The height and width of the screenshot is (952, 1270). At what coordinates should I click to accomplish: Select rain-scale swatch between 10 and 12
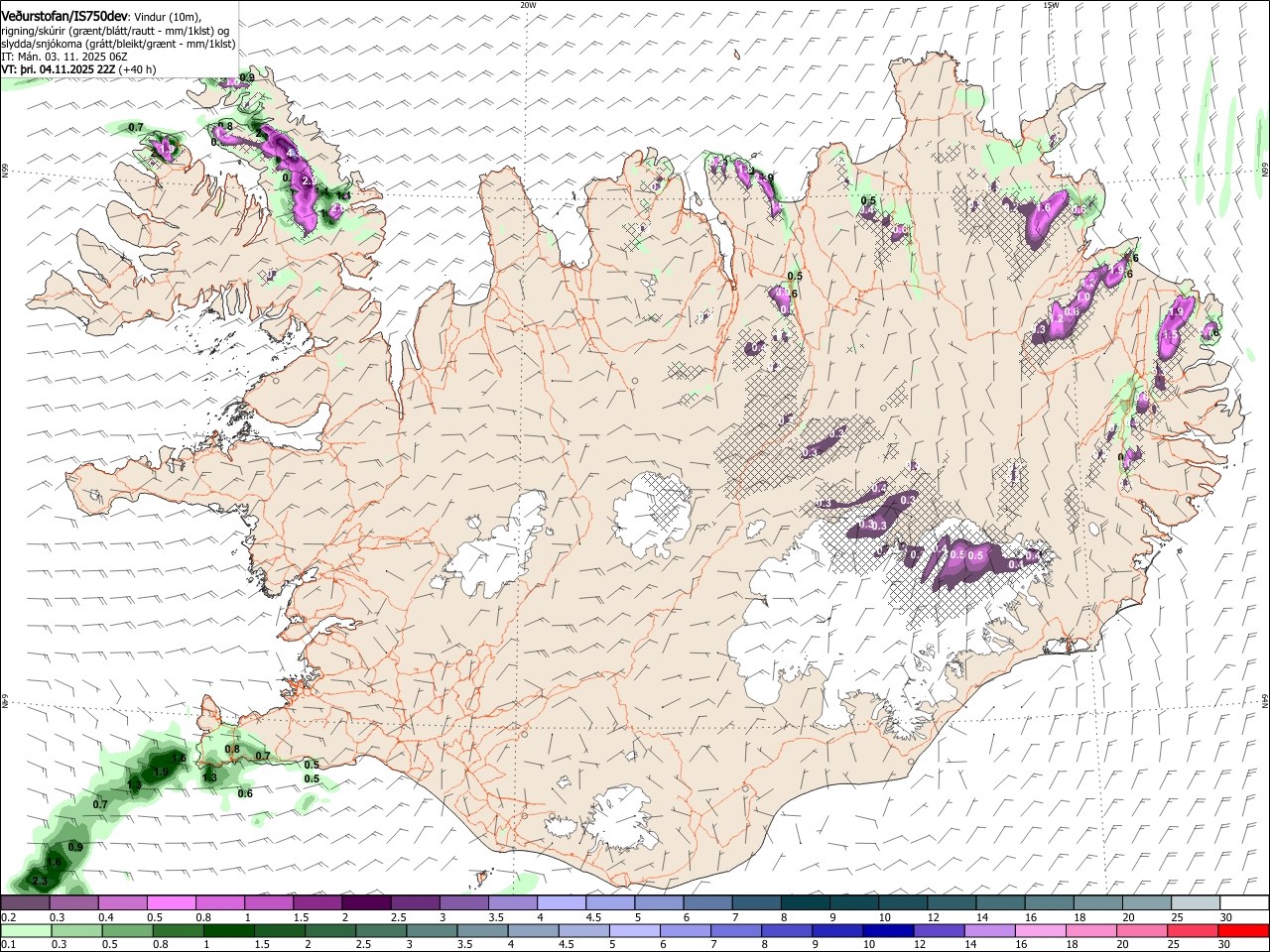tap(889, 930)
